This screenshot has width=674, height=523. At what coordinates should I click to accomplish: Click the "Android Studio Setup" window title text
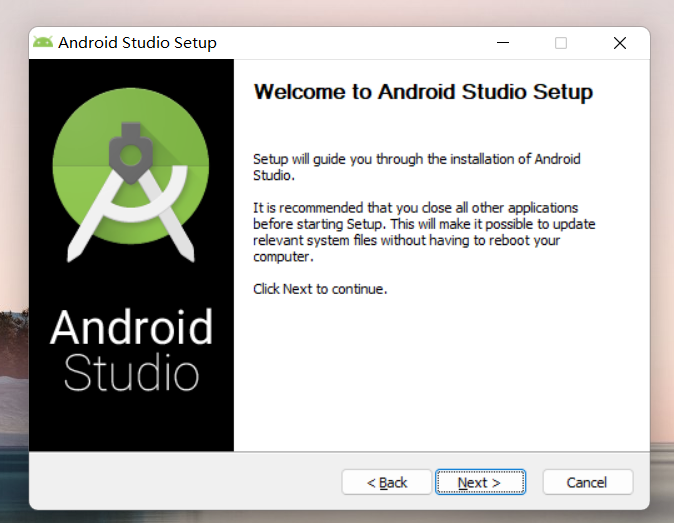[138, 43]
